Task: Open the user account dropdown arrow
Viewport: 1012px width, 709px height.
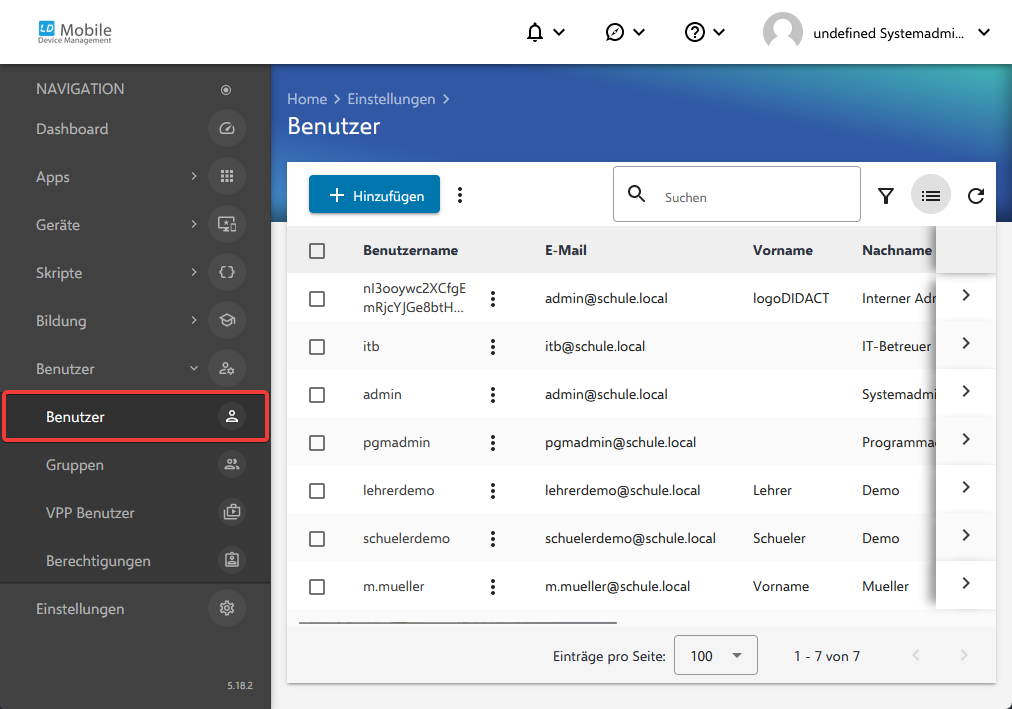Action: [x=984, y=32]
